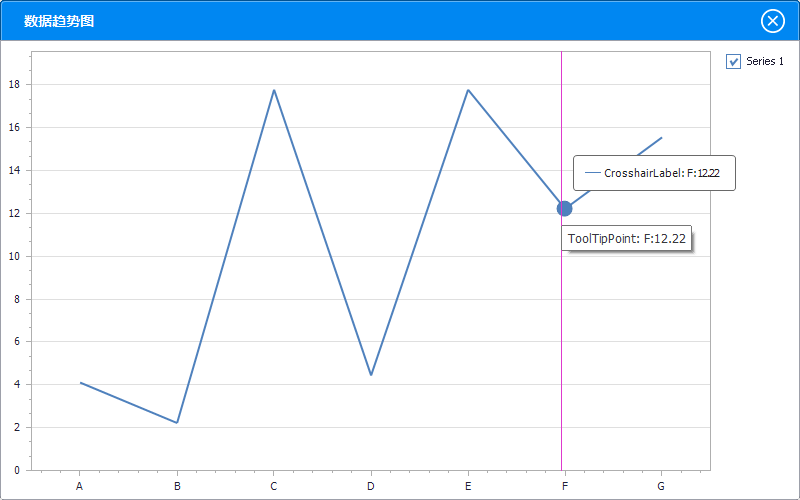Click the line low point above B
This screenshot has width=800, height=500.
(177, 422)
